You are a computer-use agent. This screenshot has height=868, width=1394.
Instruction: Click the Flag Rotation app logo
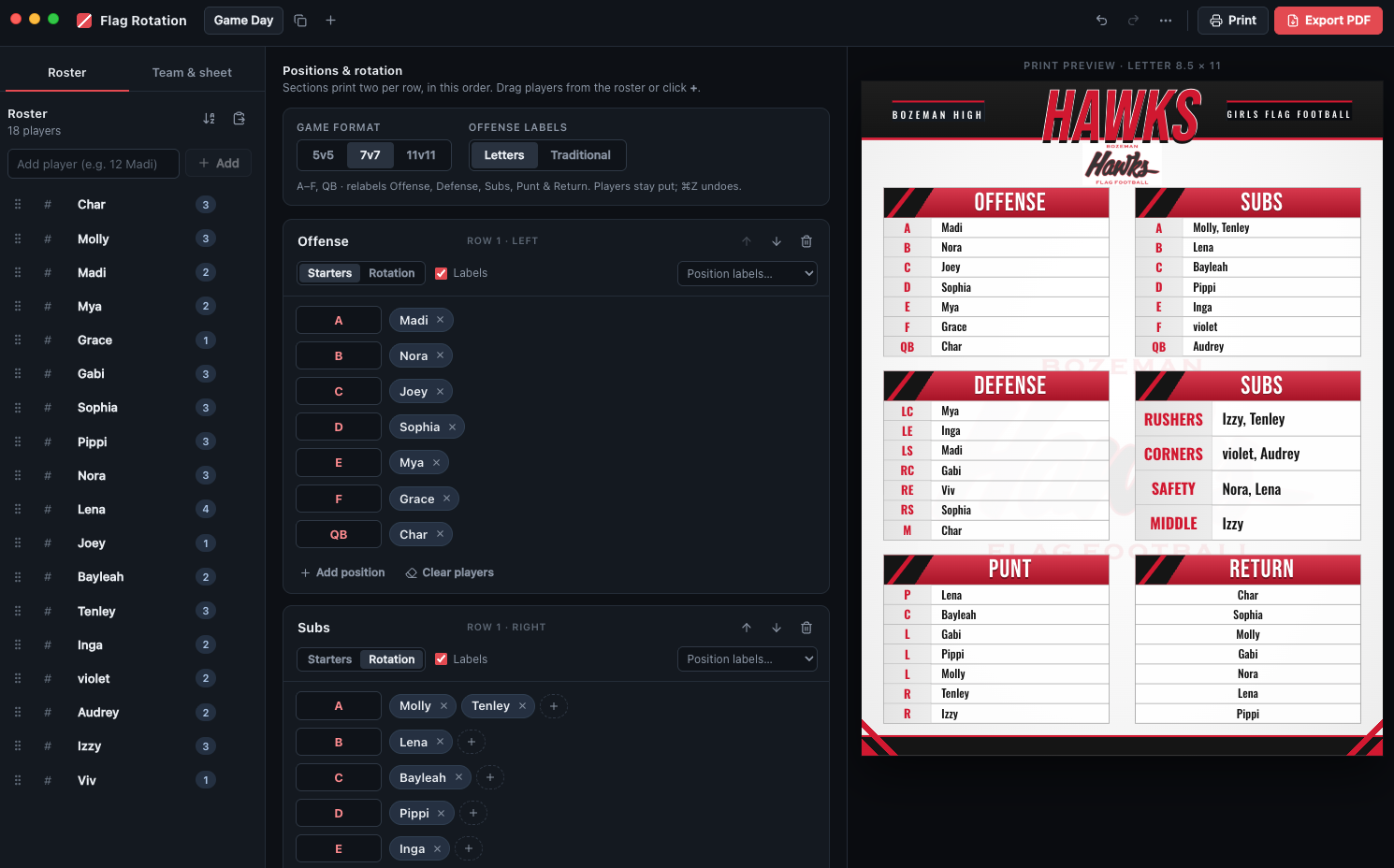[84, 21]
